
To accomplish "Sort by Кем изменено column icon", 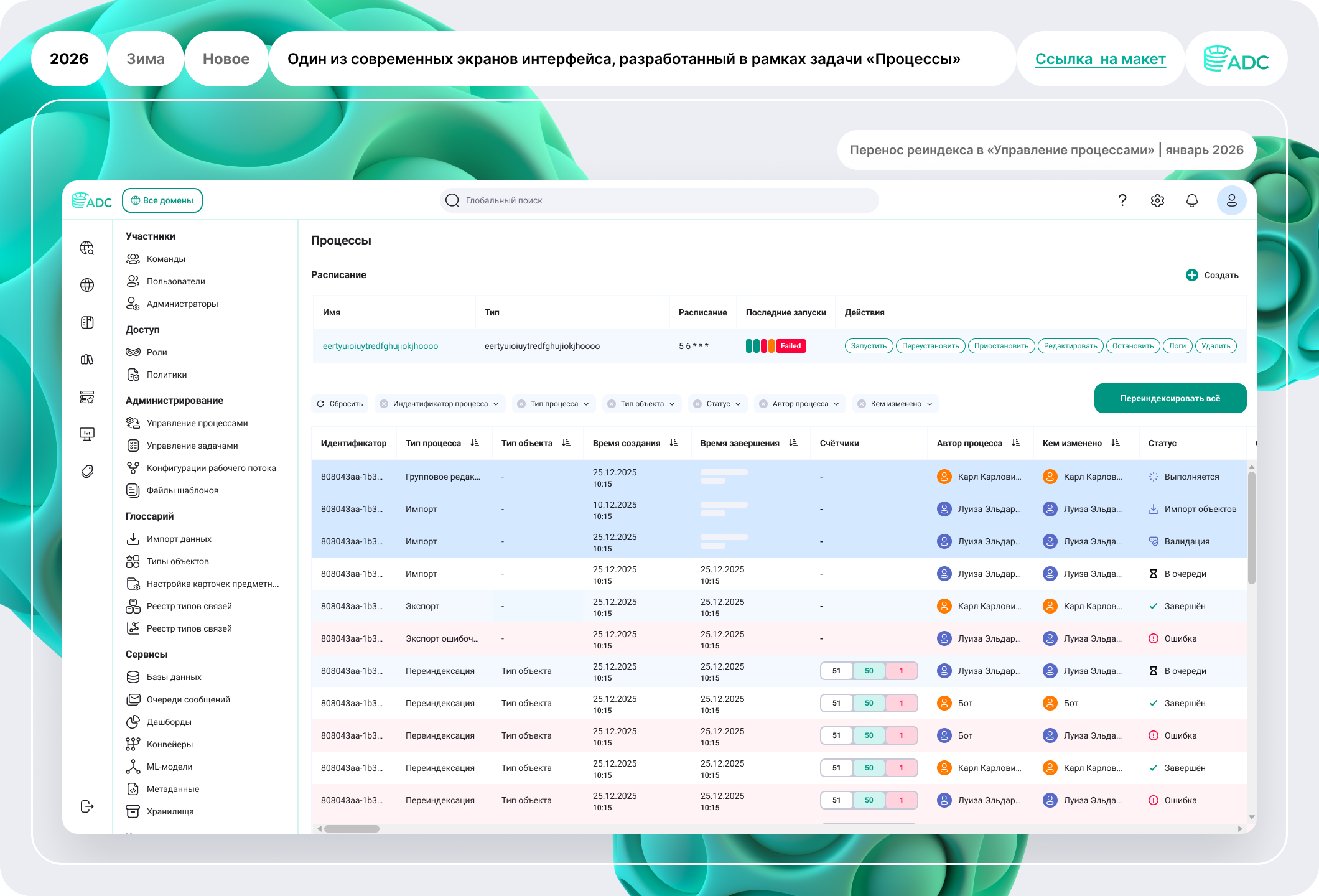I will coord(1116,443).
